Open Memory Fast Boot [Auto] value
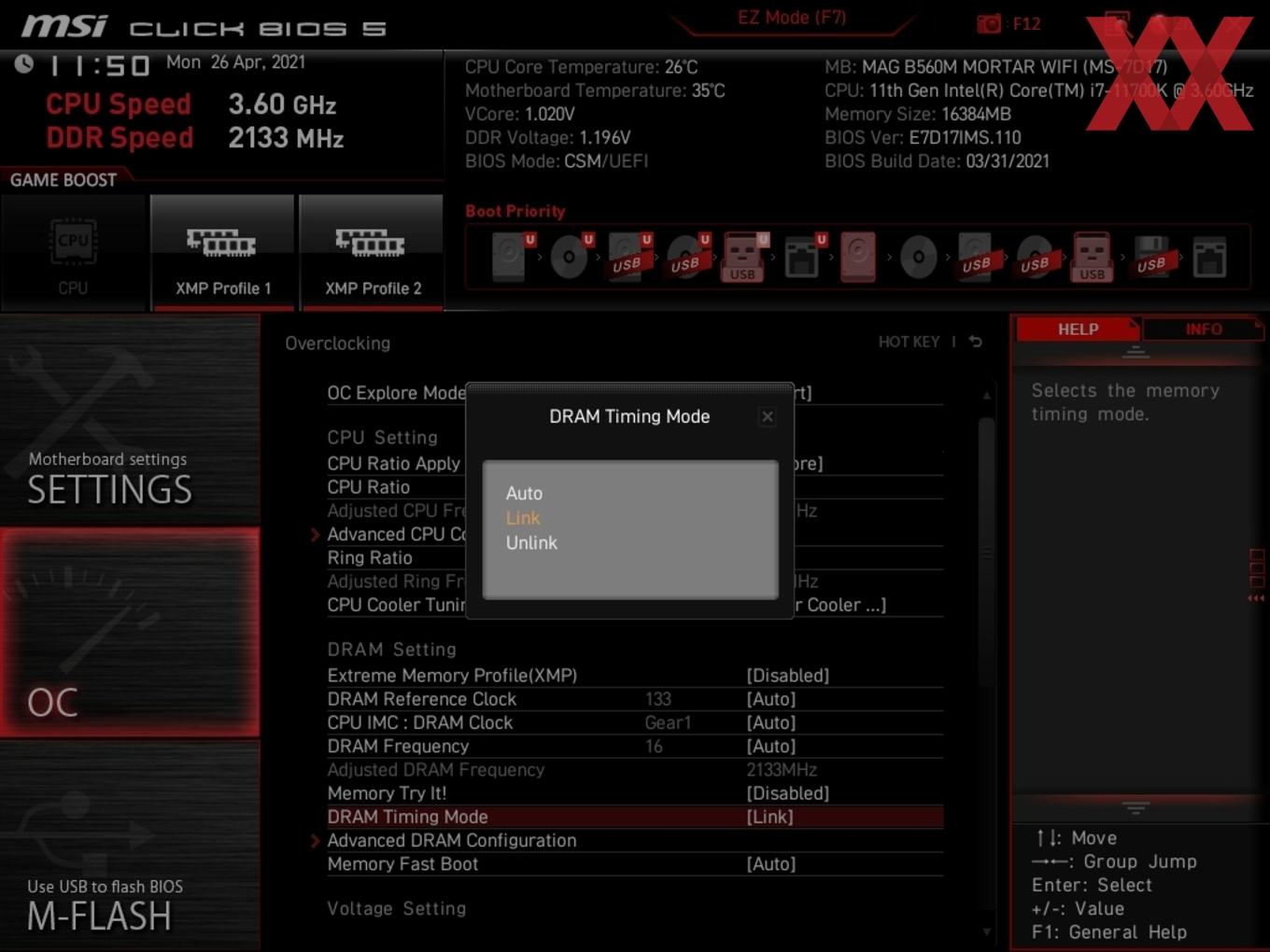 coord(770,864)
